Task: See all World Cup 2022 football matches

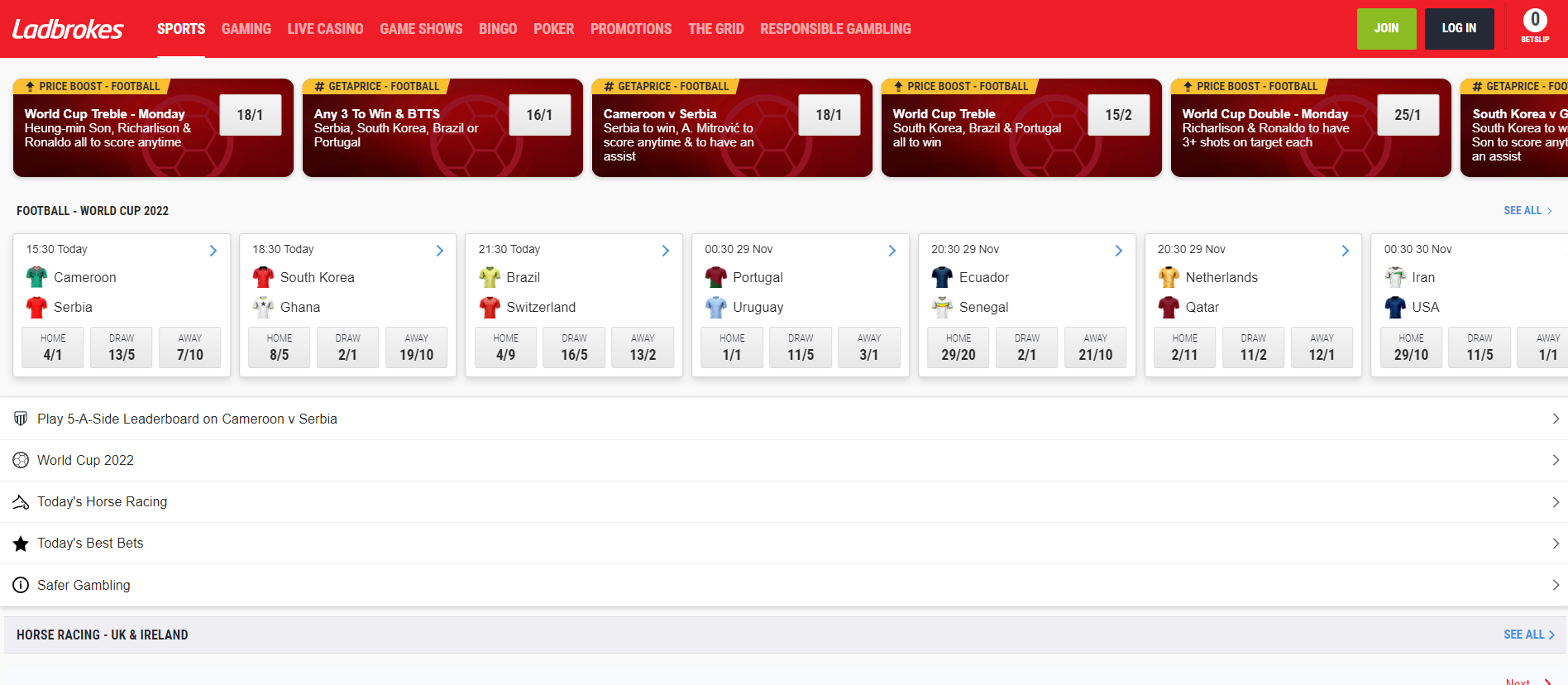Action: click(x=1527, y=211)
